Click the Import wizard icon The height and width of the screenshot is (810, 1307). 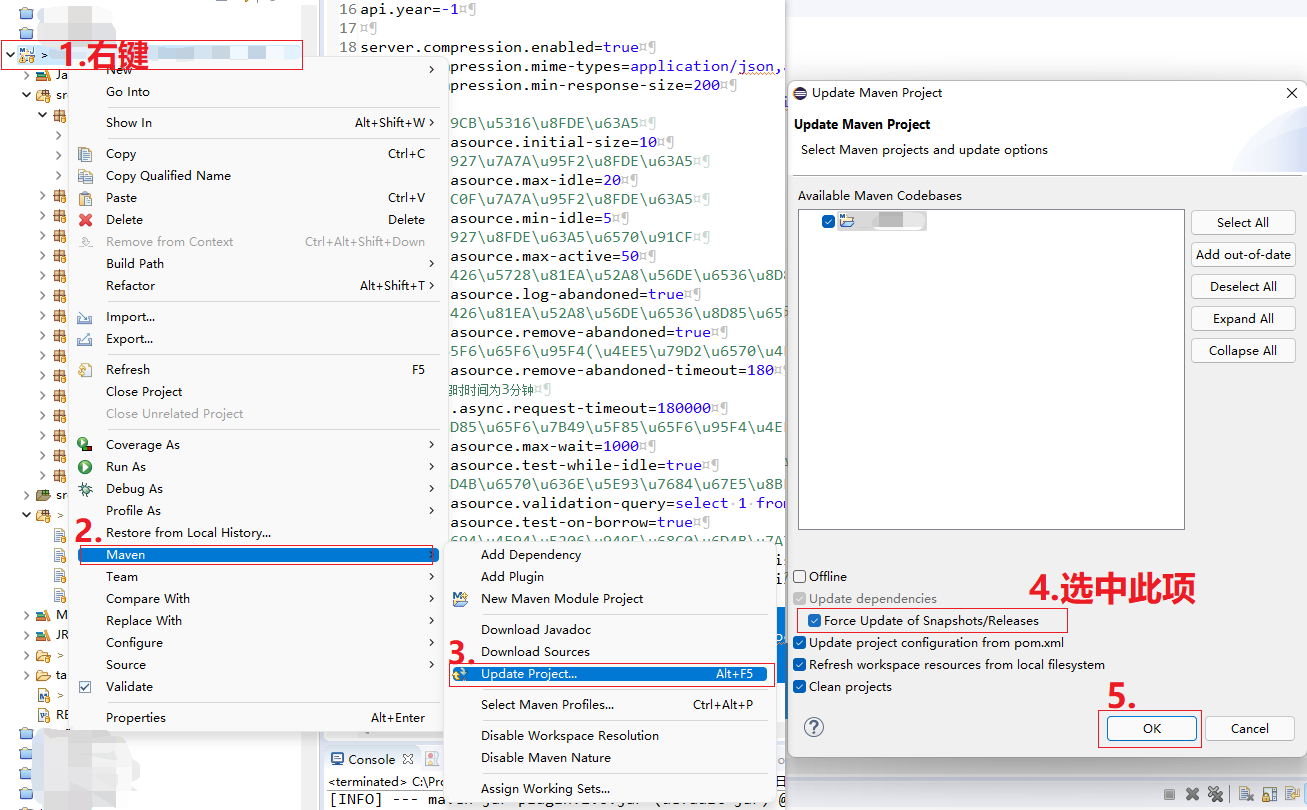coord(85,316)
